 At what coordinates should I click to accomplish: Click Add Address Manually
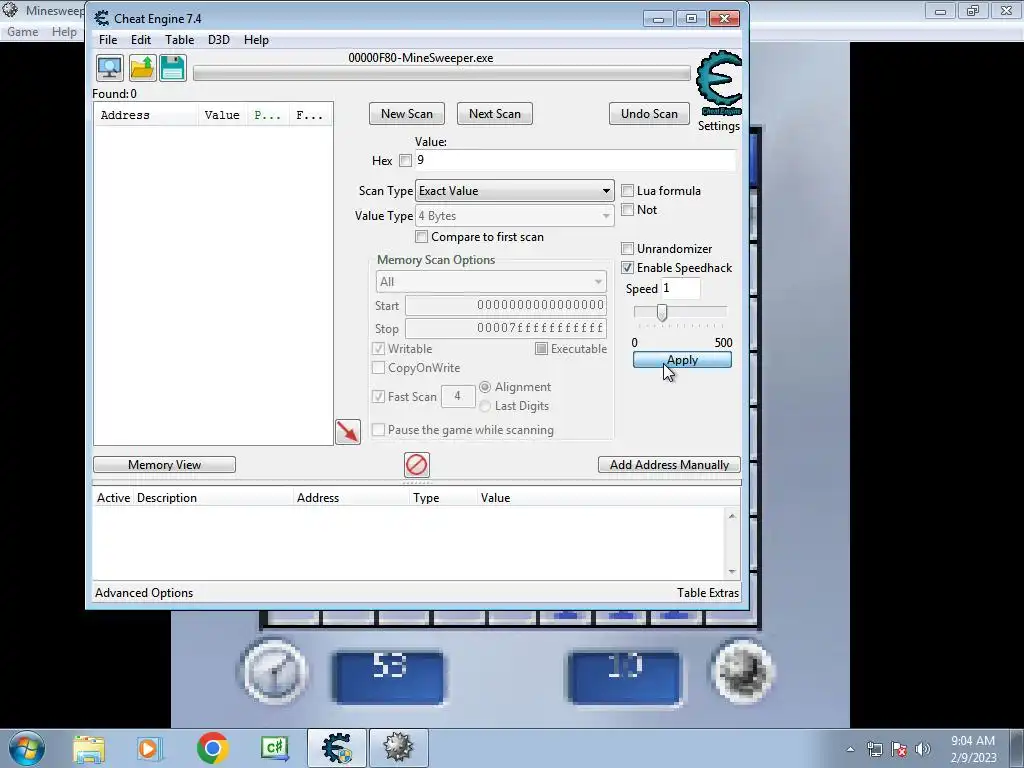pos(669,465)
